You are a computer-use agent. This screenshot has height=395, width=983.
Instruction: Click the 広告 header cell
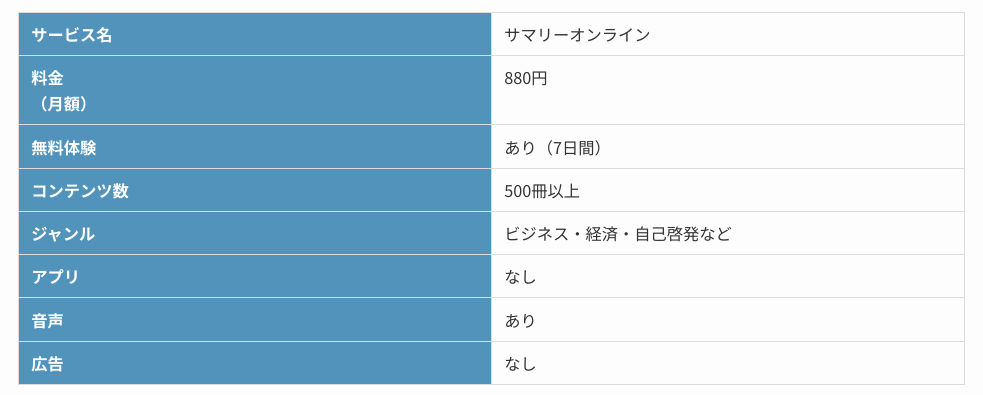point(255,363)
